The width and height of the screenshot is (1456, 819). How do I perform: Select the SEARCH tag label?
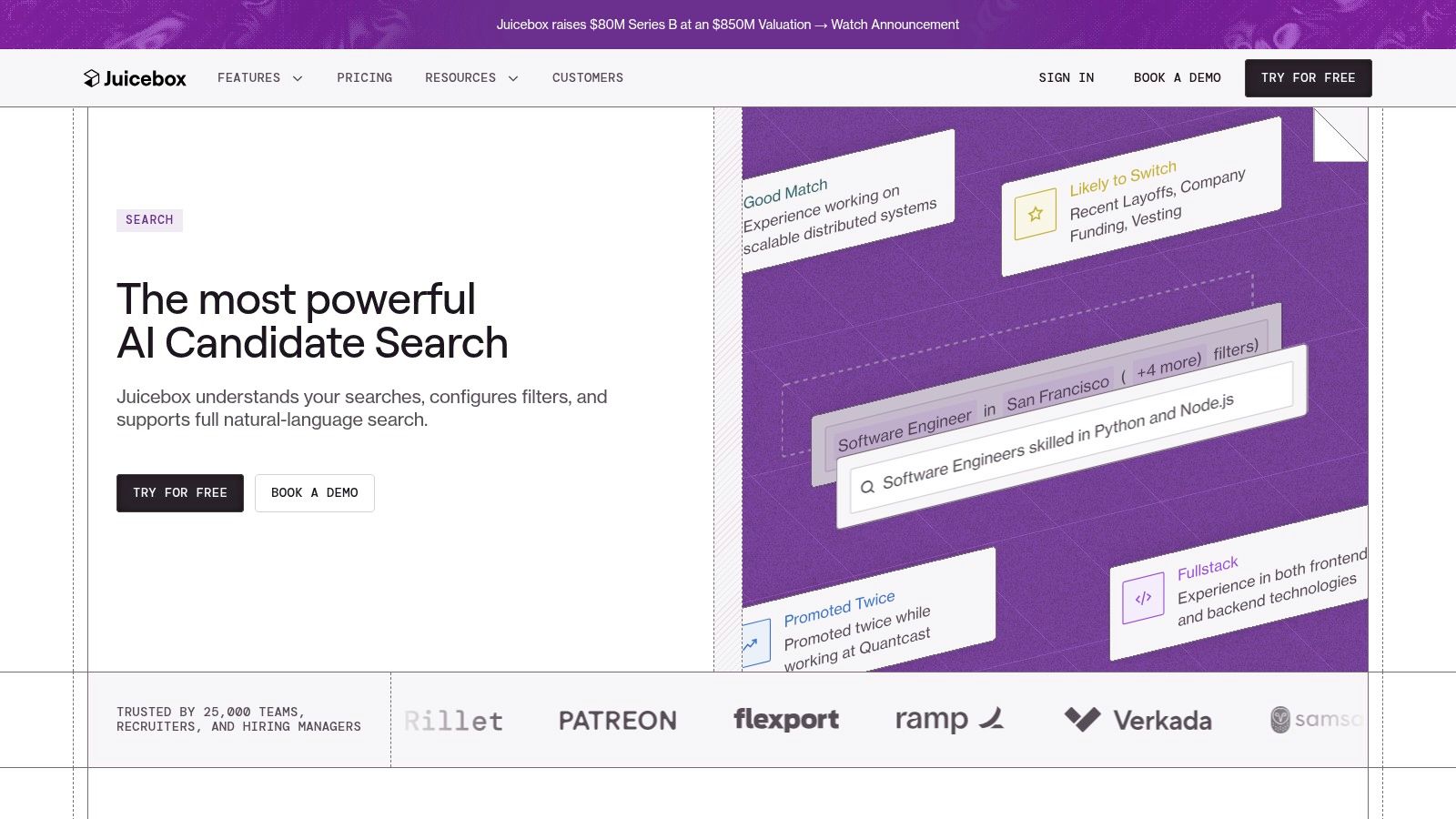click(x=149, y=220)
